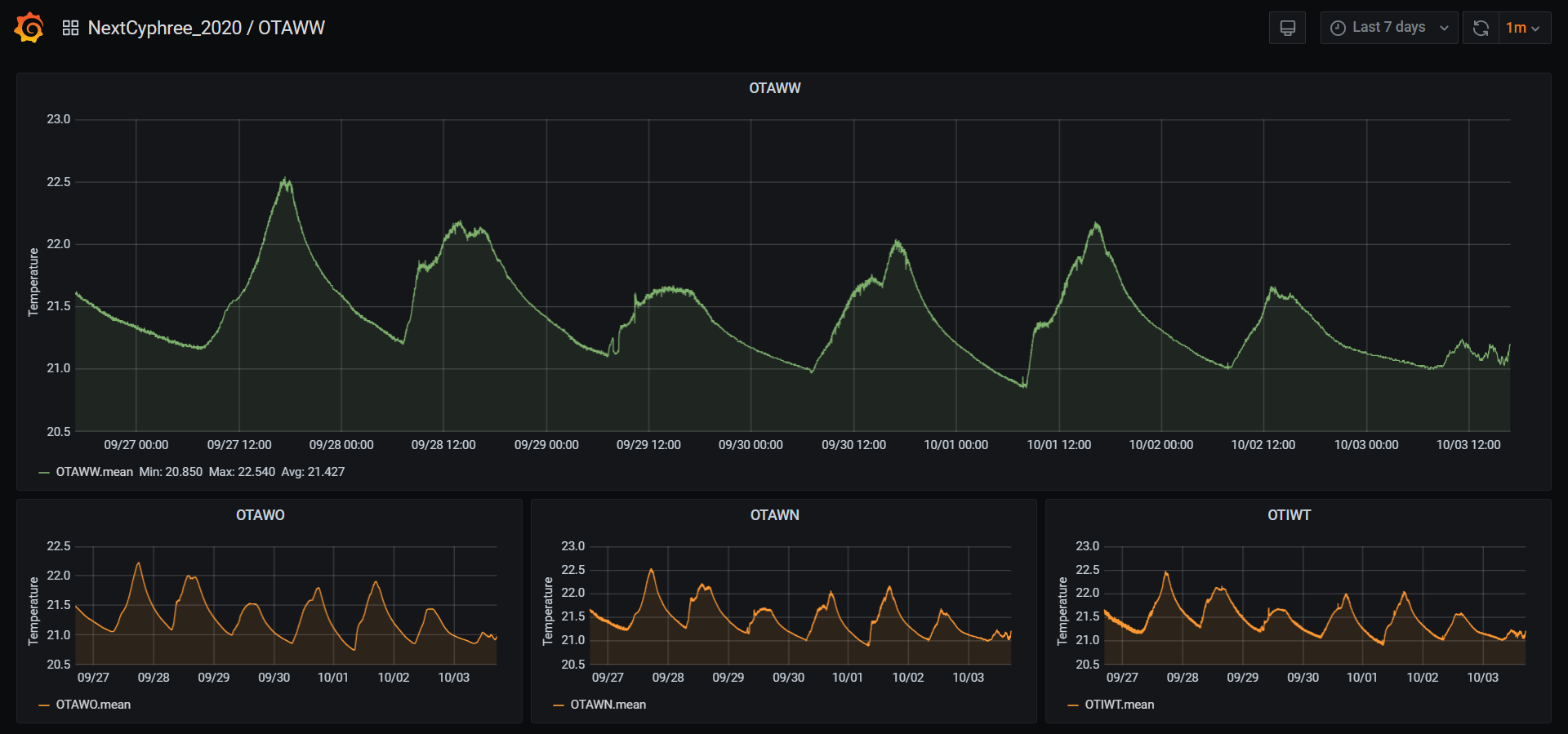Click the orange OTIWT.mean color line

(1073, 705)
